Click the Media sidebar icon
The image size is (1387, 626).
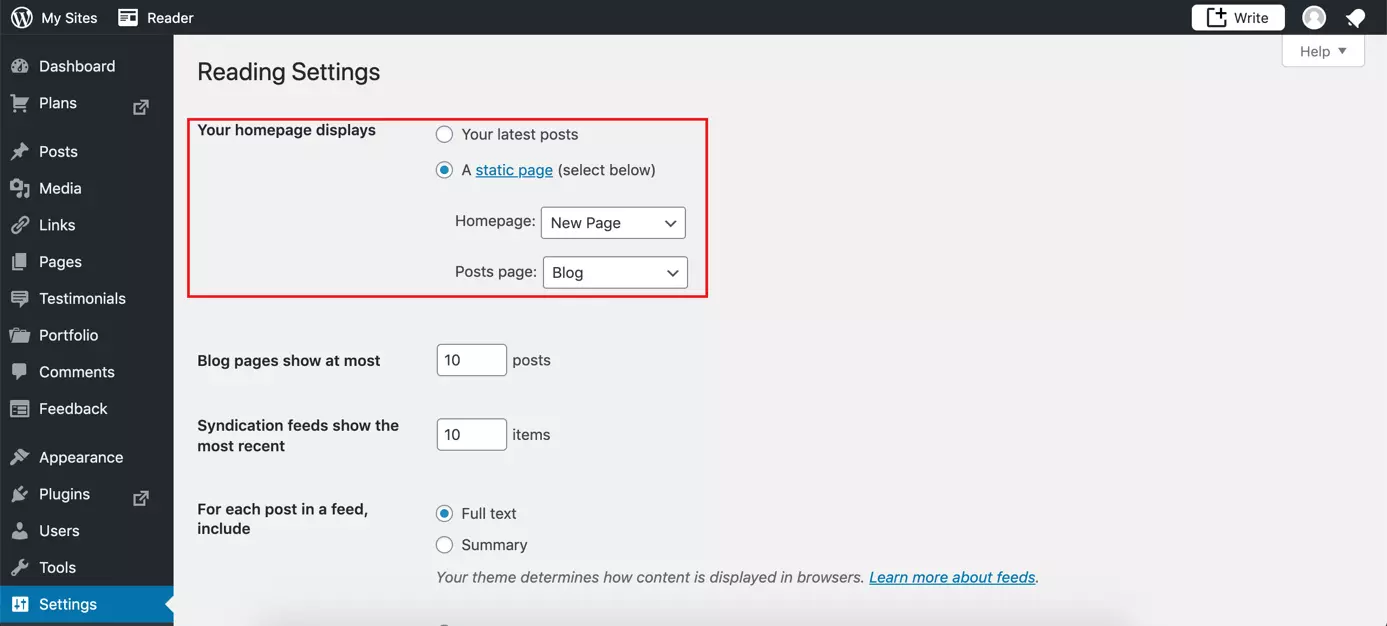pos(20,188)
